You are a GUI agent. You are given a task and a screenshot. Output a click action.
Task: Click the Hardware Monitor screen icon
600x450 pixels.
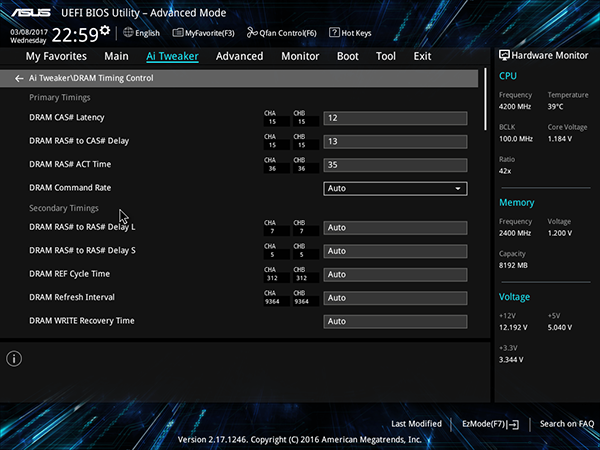[x=504, y=55]
